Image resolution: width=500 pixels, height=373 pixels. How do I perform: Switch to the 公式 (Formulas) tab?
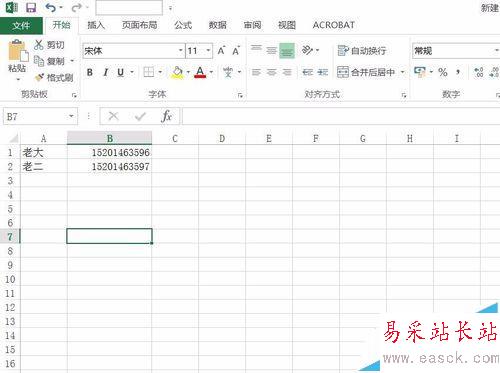click(x=183, y=25)
